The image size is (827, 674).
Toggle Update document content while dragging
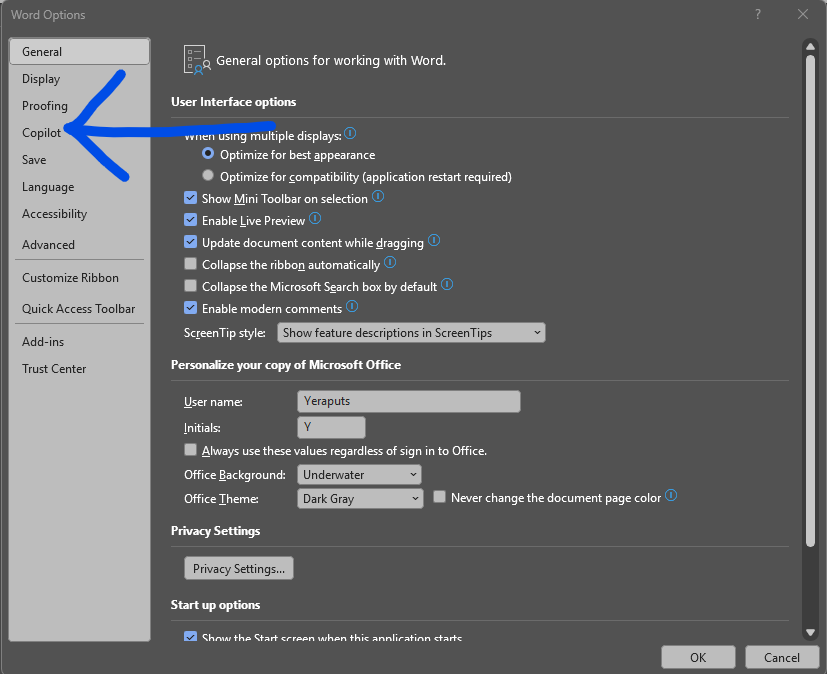[190, 242]
